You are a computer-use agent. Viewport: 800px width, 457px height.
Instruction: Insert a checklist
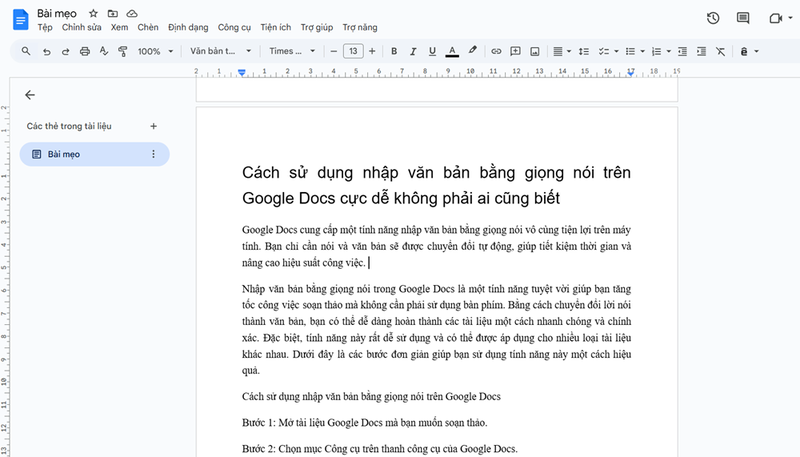tap(604, 51)
